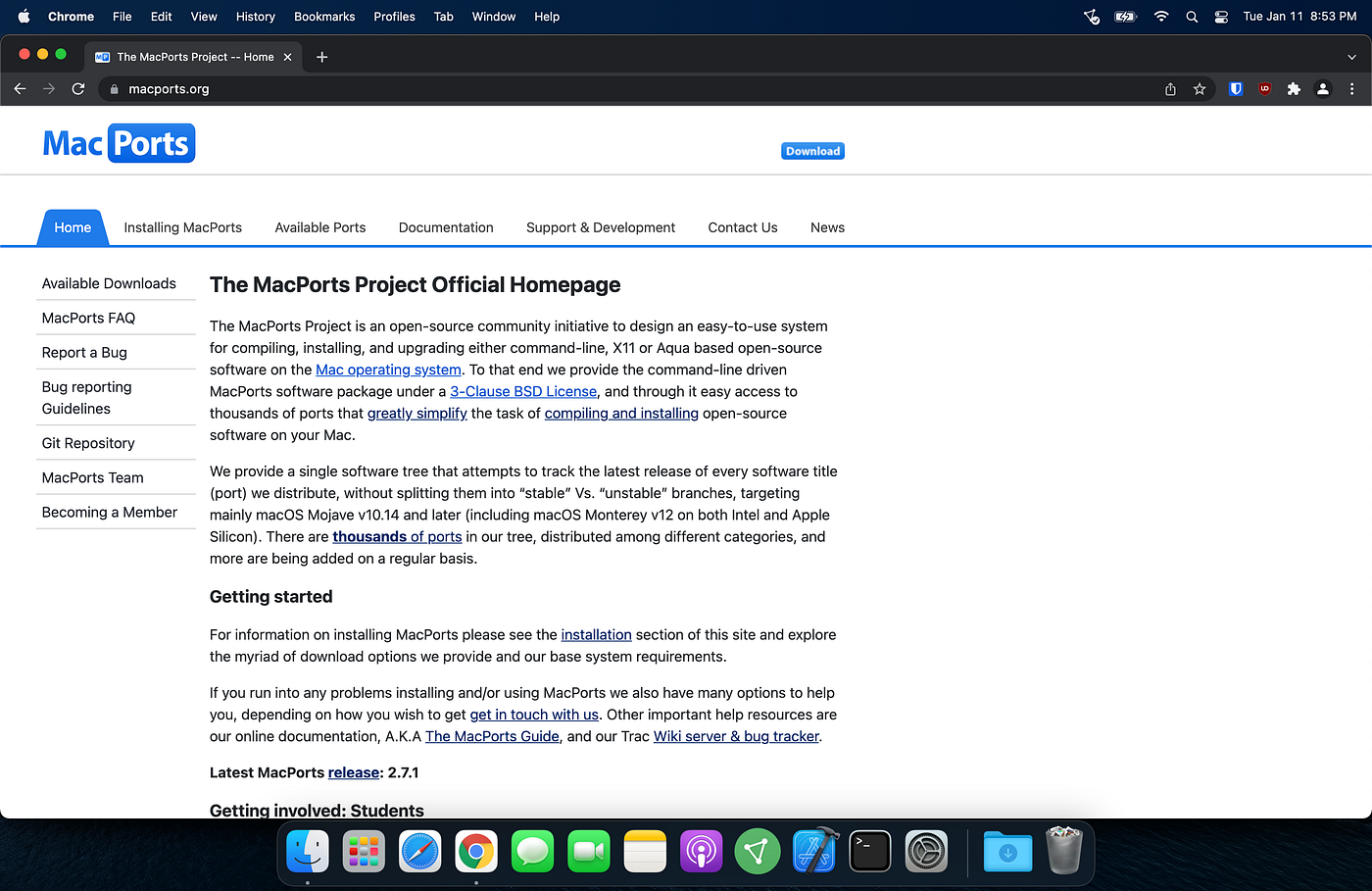The image size is (1372, 891).
Task: Follow the thousands of ports link
Action: [397, 536]
